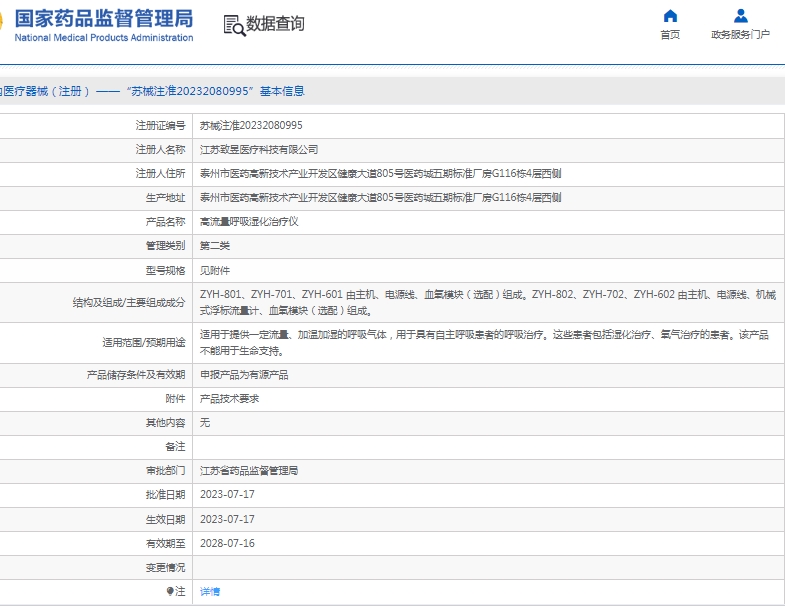Click the 数据查询 search document icon
The width and height of the screenshot is (785, 613).
click(234, 26)
